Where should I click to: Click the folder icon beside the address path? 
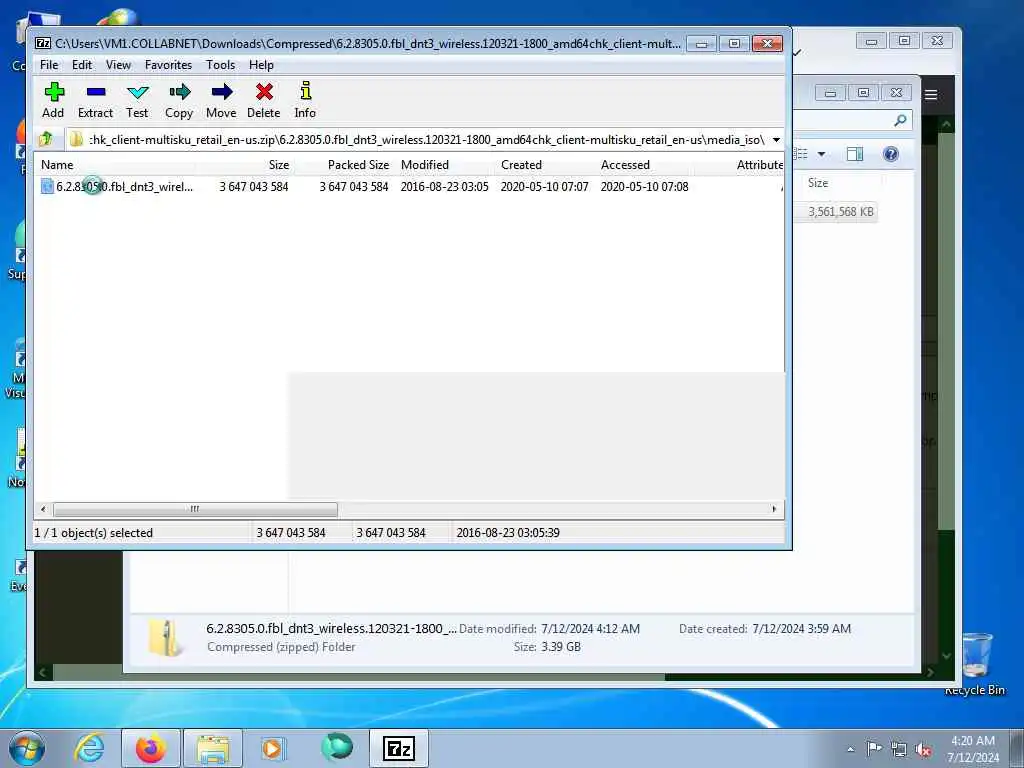(x=76, y=139)
